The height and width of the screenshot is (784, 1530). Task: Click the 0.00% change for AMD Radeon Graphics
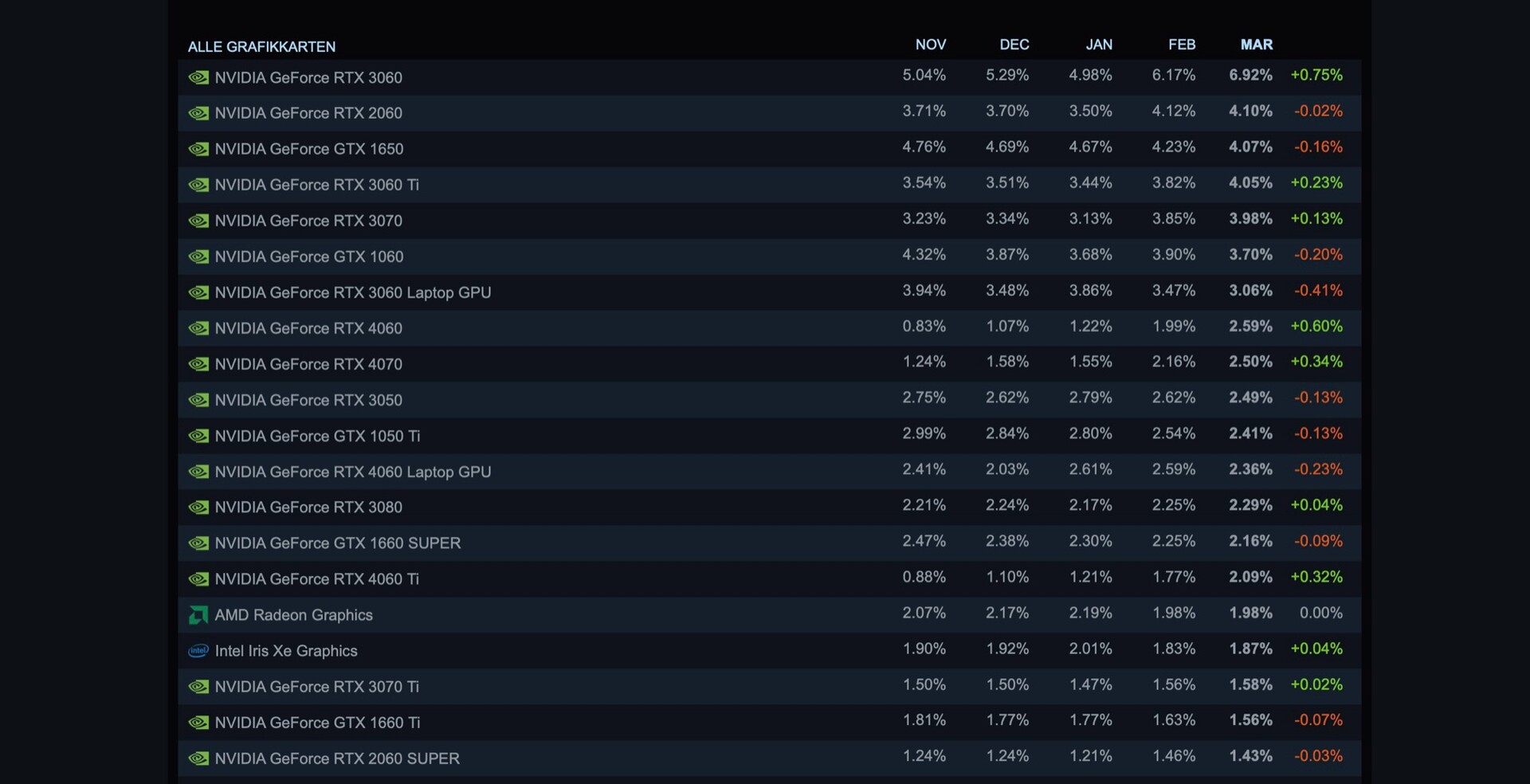[x=1320, y=613]
